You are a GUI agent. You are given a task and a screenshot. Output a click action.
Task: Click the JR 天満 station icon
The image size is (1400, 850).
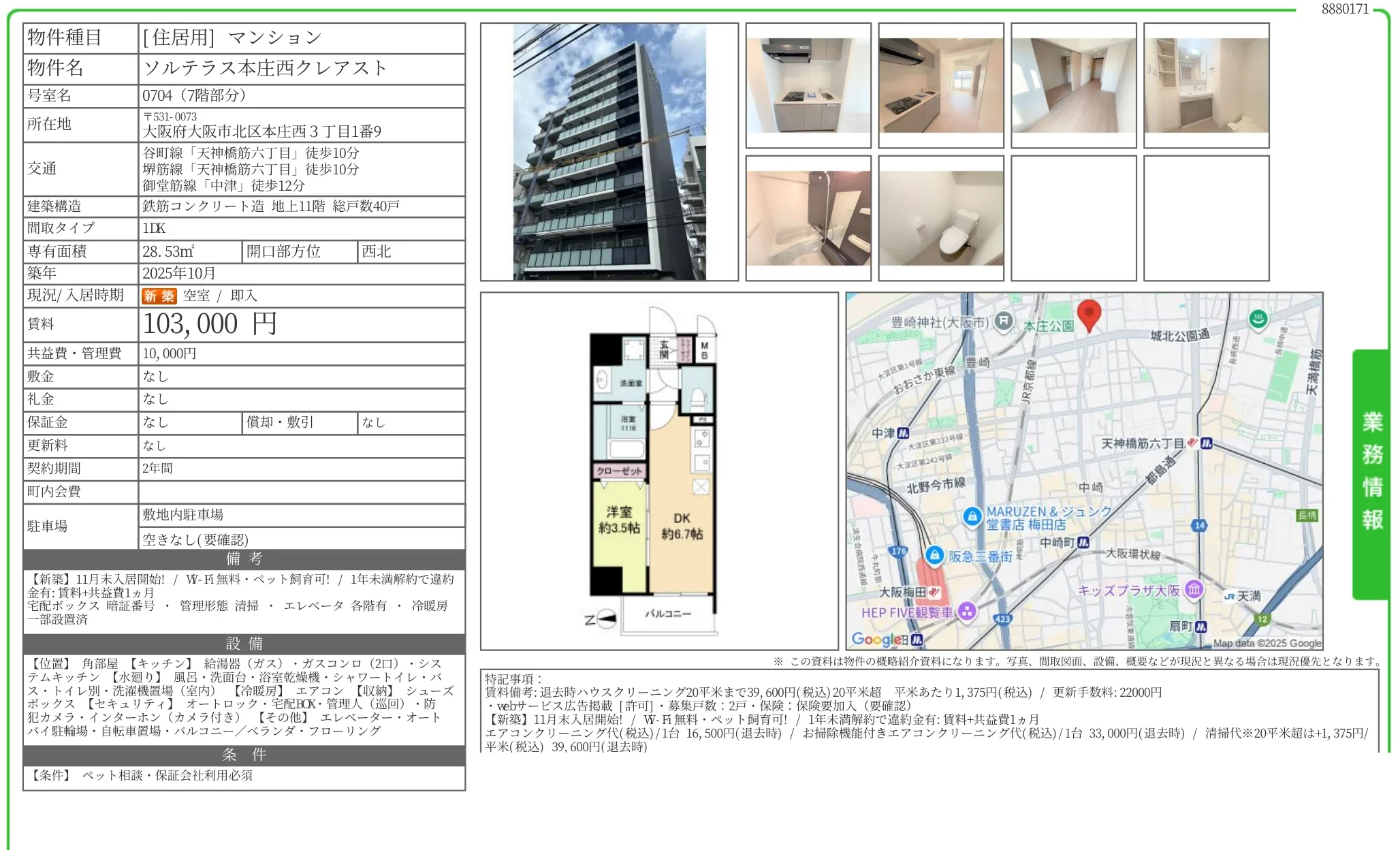tap(1229, 596)
